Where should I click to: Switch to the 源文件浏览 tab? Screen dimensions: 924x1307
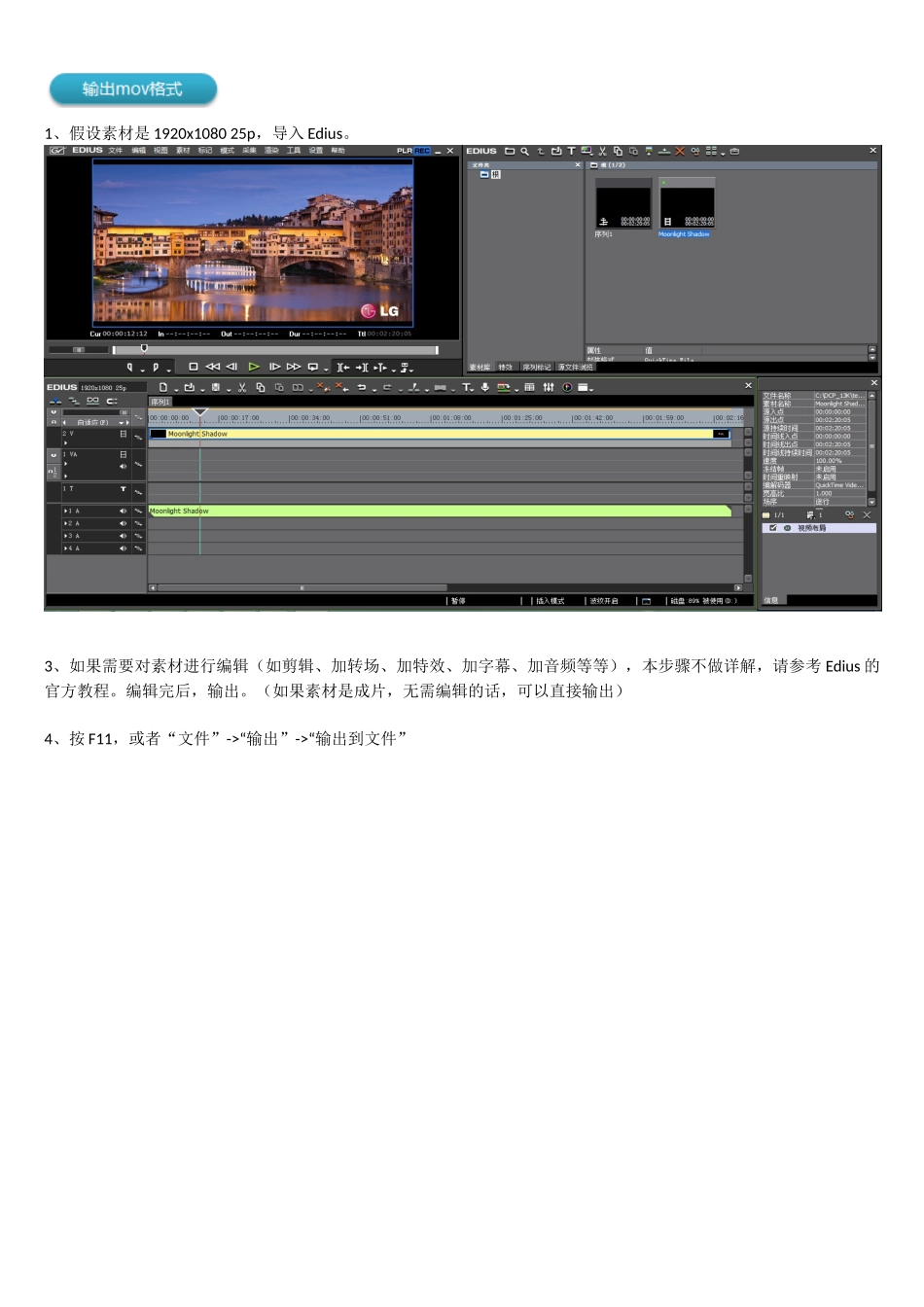pos(576,368)
